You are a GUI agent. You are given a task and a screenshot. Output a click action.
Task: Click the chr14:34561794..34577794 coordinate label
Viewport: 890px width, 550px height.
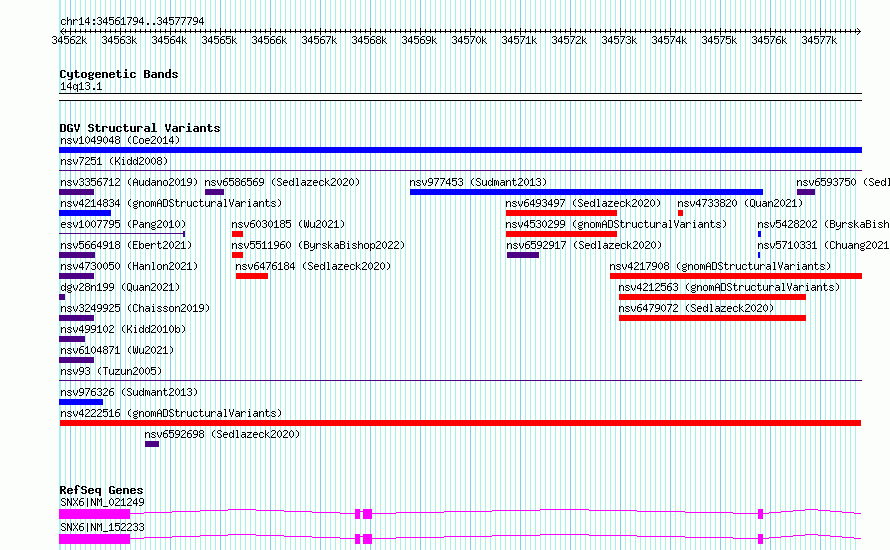[132, 21]
